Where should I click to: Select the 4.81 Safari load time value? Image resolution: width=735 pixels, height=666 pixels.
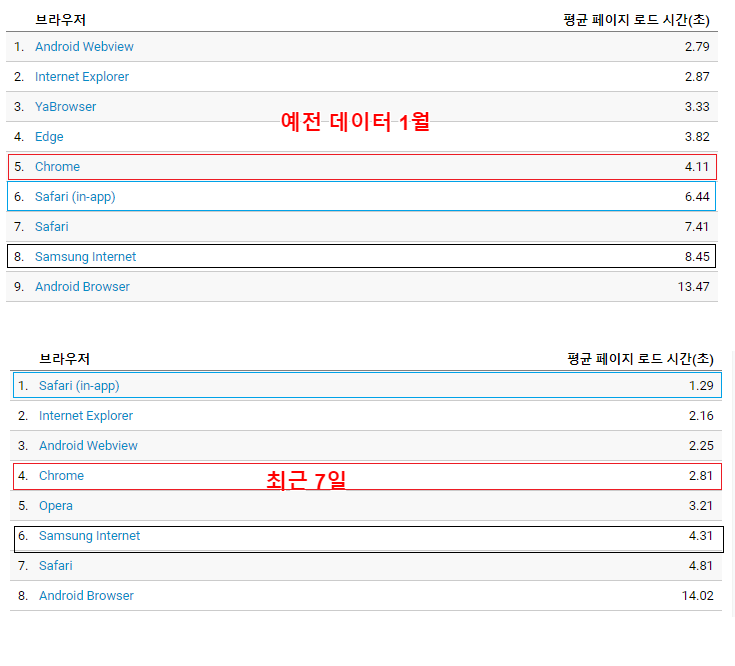(x=701, y=566)
